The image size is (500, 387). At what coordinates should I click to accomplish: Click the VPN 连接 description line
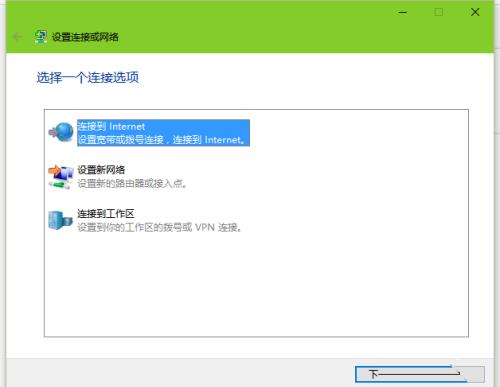click(159, 227)
